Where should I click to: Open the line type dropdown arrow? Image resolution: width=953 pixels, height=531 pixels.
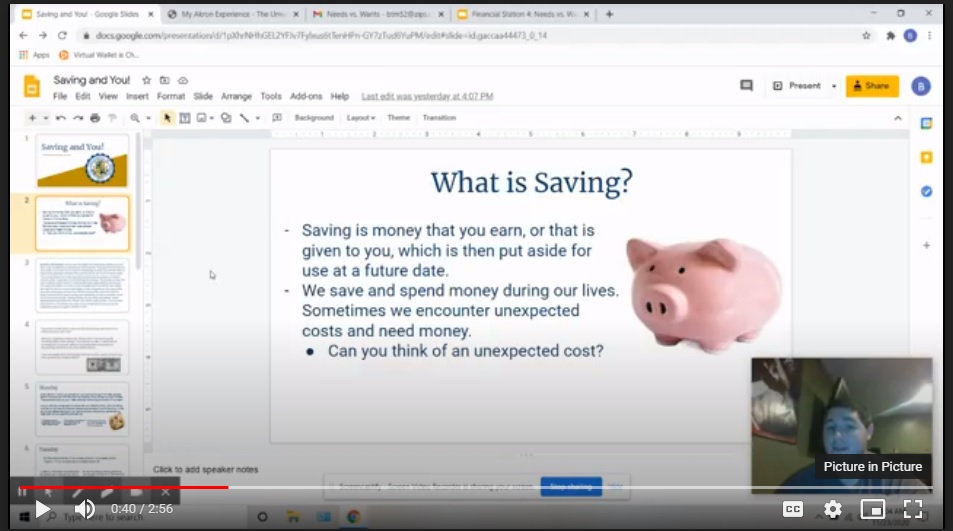coord(258,118)
